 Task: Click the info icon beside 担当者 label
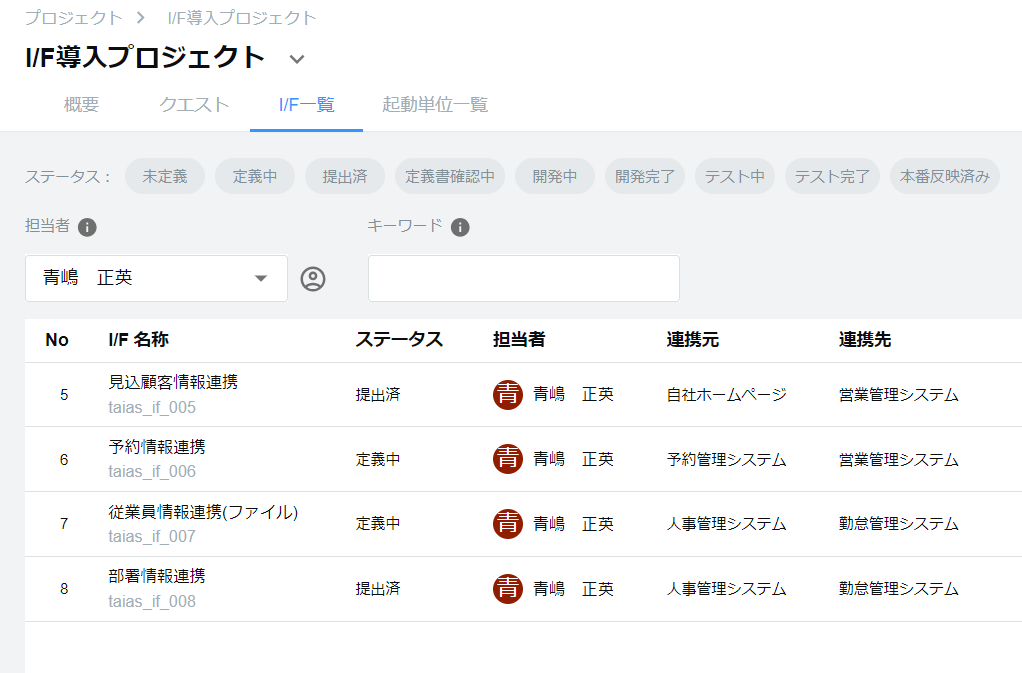coord(87,227)
